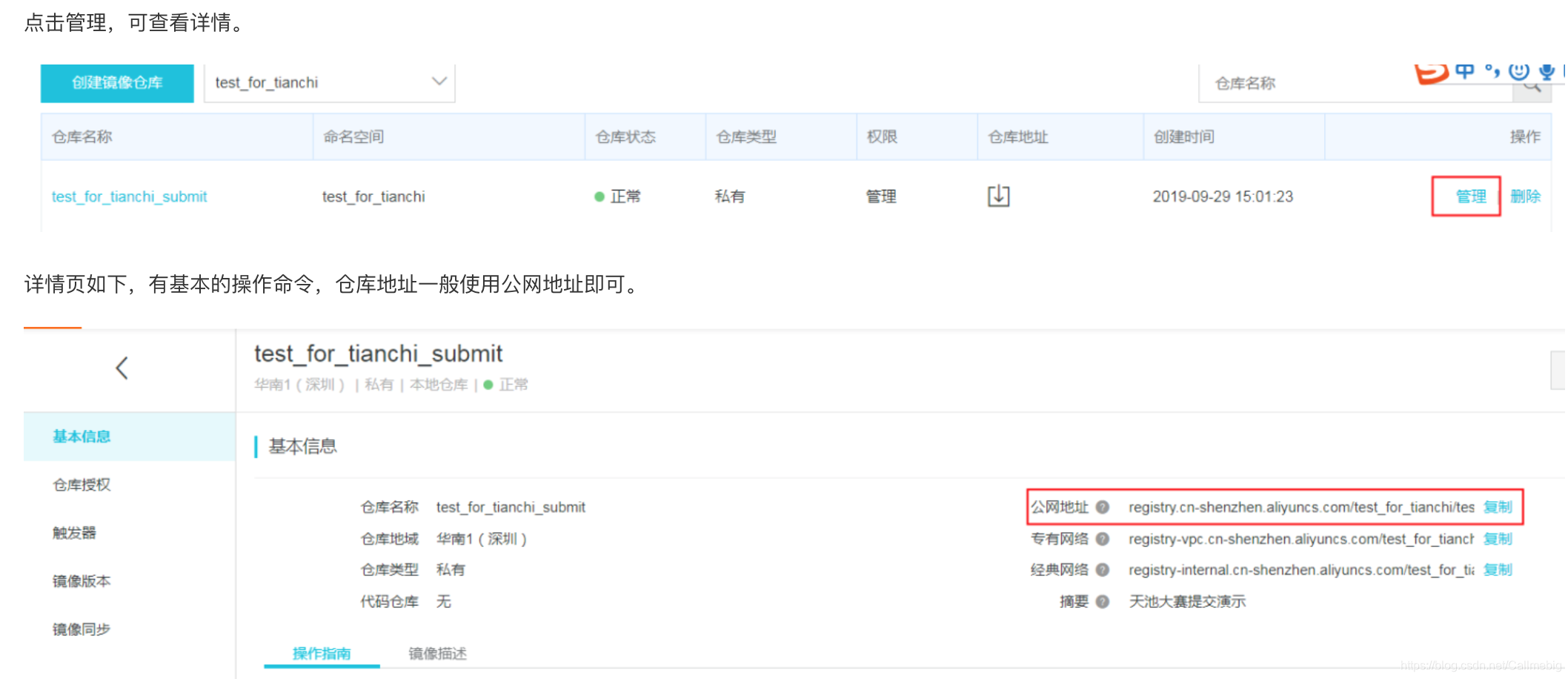Screen dimensions: 1568x679
Task: Click the 创建镜像仓库 button
Action: pos(117,82)
